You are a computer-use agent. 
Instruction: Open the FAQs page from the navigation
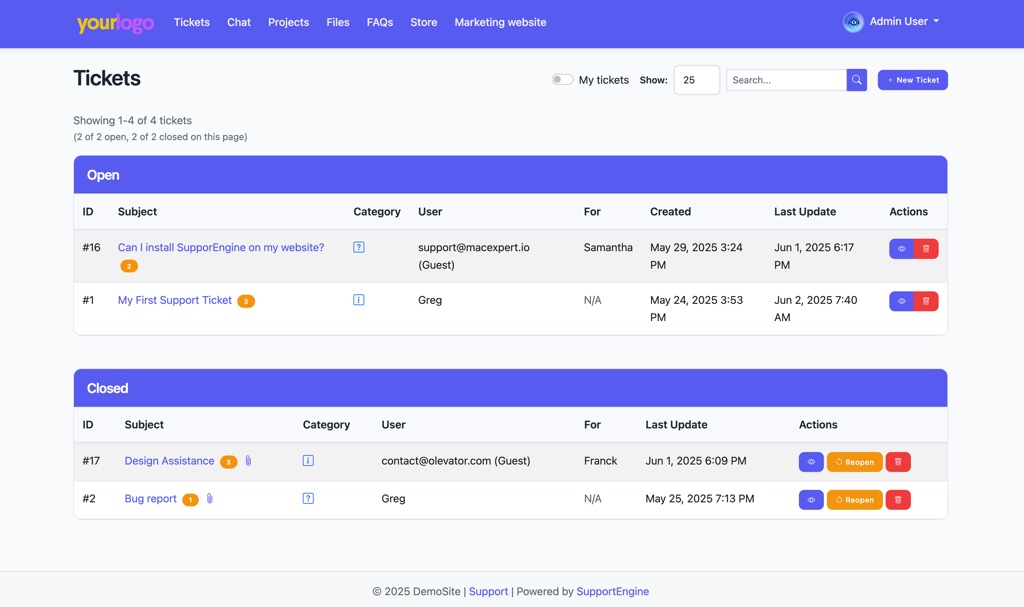380,22
